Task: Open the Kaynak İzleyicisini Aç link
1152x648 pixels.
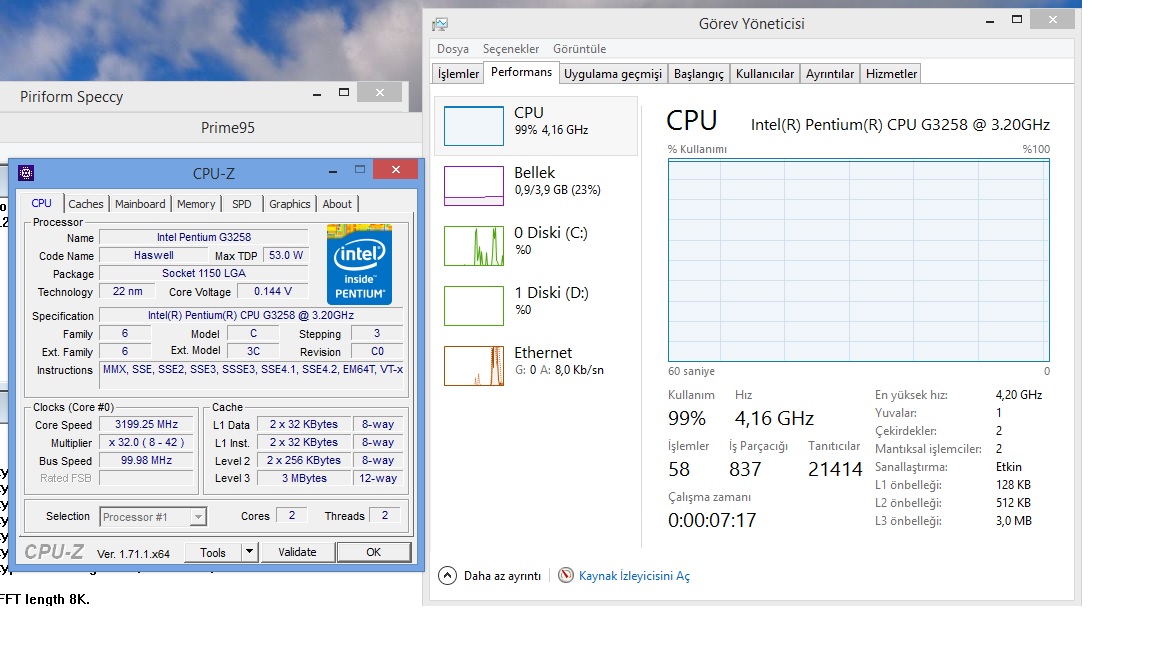Action: pyautogui.click(x=634, y=575)
